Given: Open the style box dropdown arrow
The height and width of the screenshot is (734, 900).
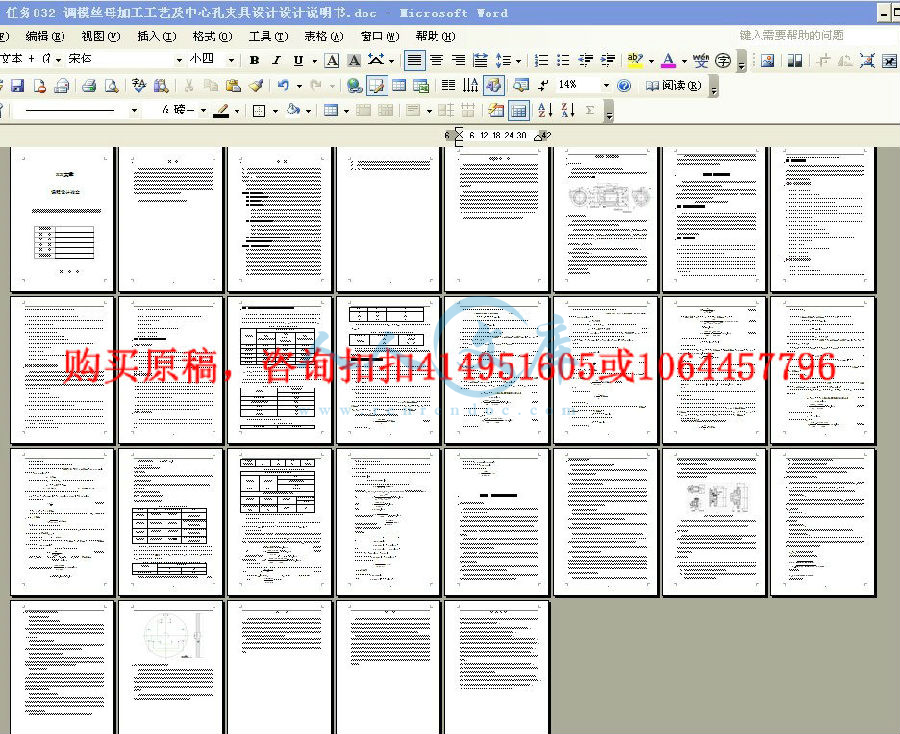Looking at the screenshot, I should tap(59, 60).
